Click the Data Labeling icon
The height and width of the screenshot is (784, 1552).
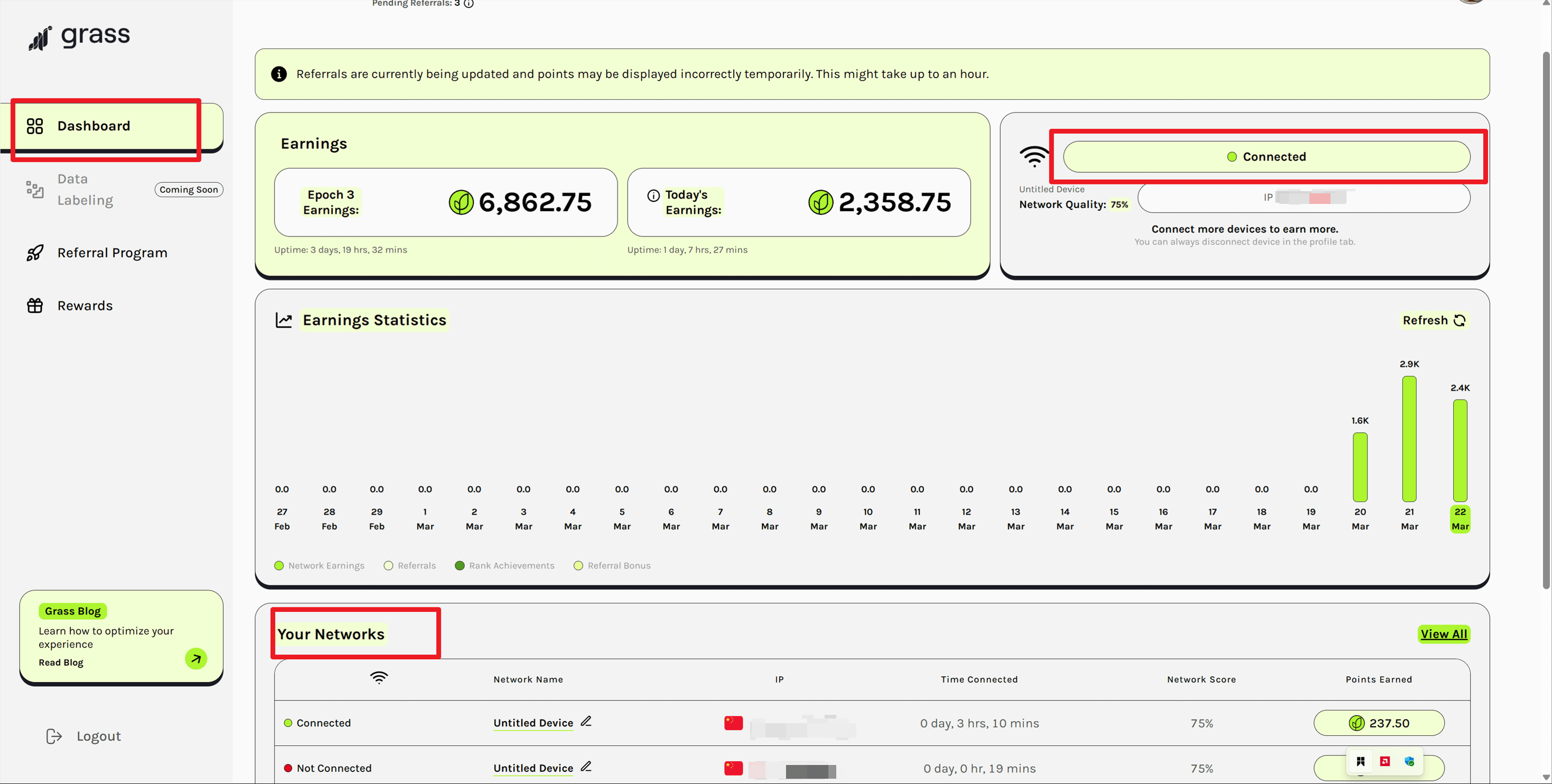[x=35, y=189]
